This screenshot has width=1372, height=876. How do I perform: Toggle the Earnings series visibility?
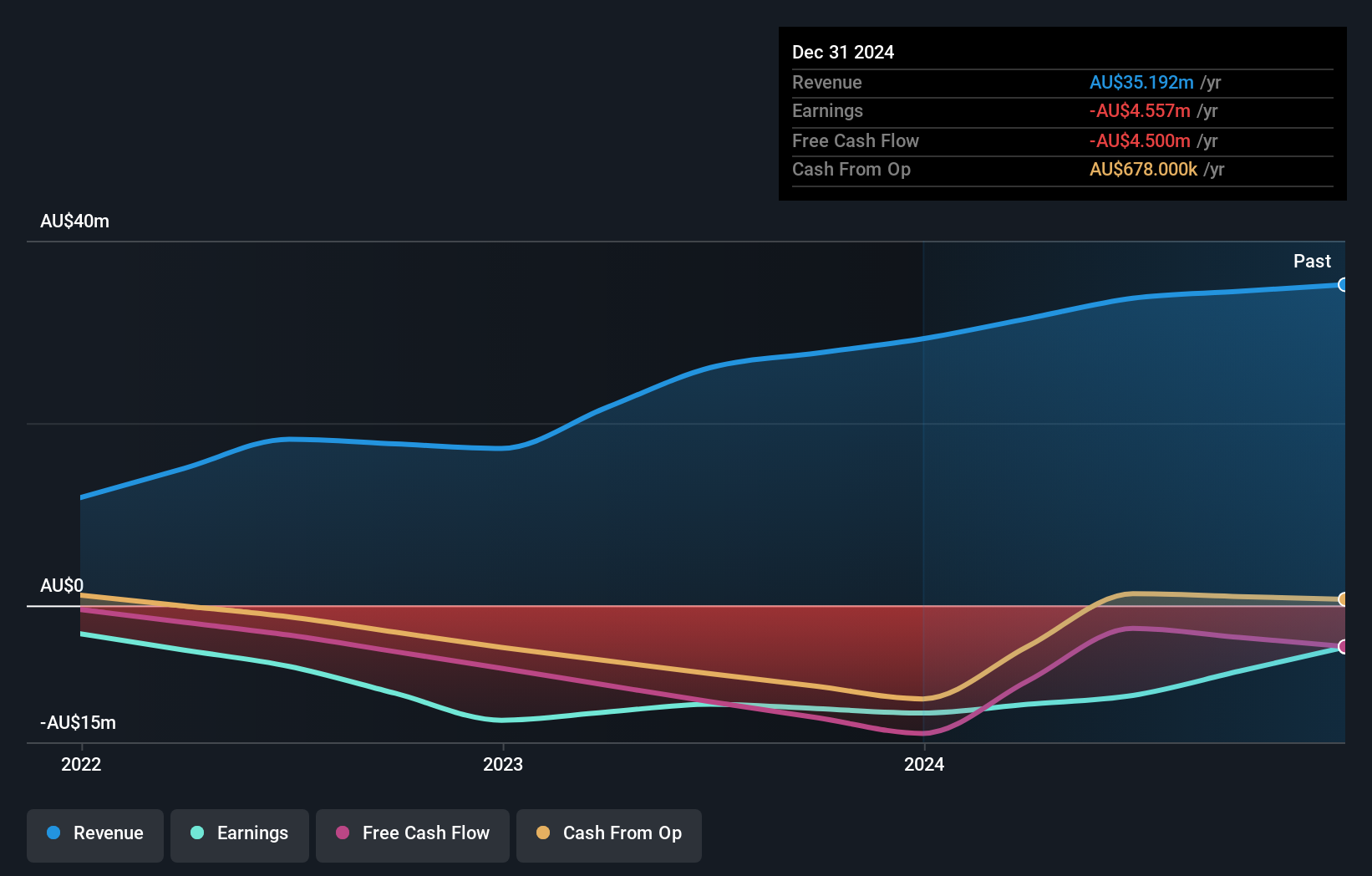[x=239, y=833]
